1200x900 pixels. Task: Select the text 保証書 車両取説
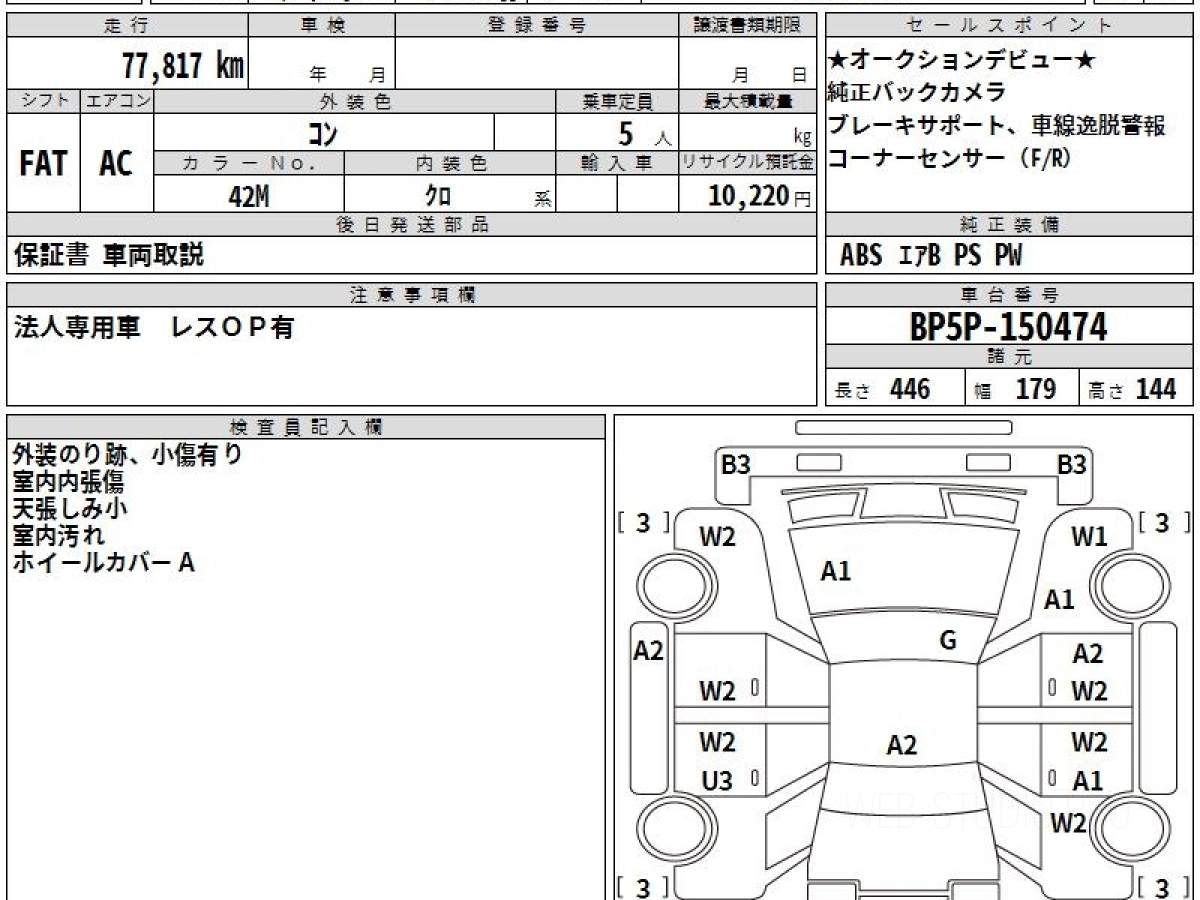tap(109, 255)
